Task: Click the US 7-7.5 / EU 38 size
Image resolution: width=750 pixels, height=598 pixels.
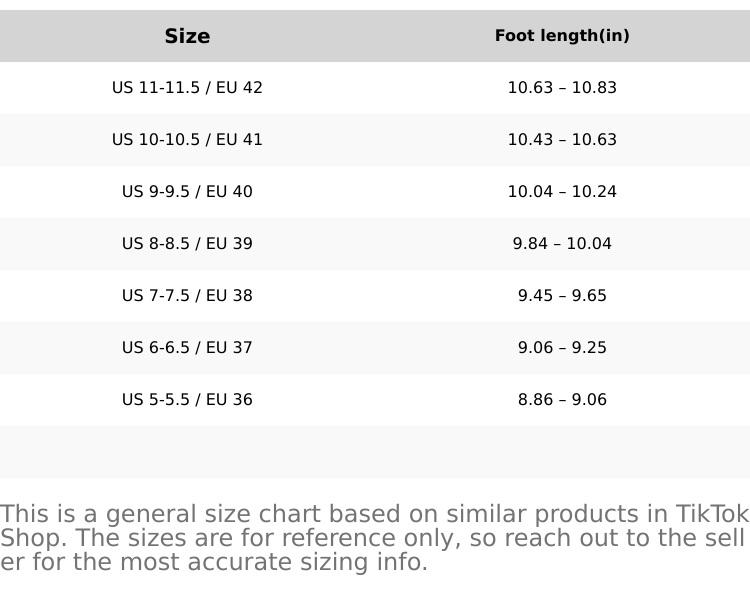Action: point(187,296)
